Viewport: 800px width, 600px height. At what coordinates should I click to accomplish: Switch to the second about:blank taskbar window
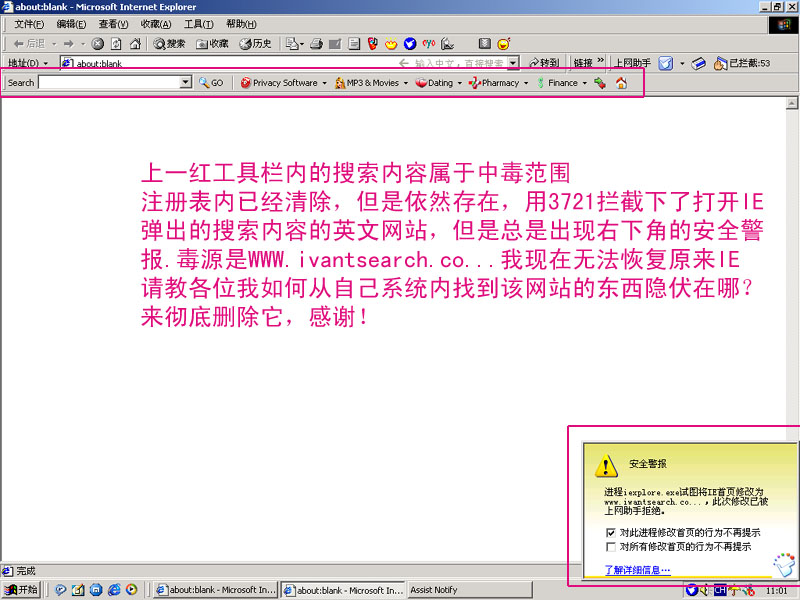coord(343,590)
